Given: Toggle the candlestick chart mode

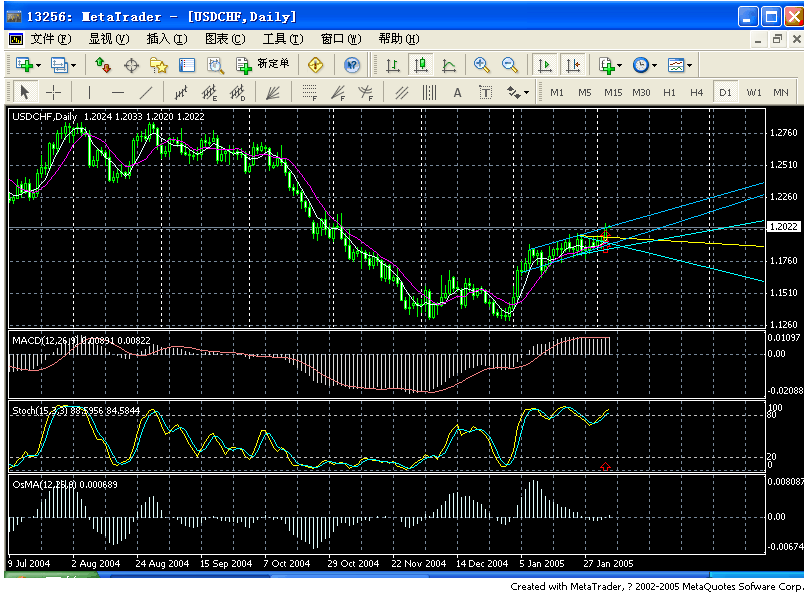Looking at the screenshot, I should tap(421, 65).
